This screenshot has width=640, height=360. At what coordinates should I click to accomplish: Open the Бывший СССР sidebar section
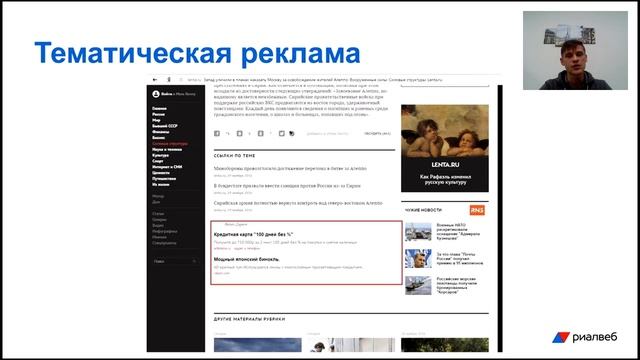coord(165,126)
